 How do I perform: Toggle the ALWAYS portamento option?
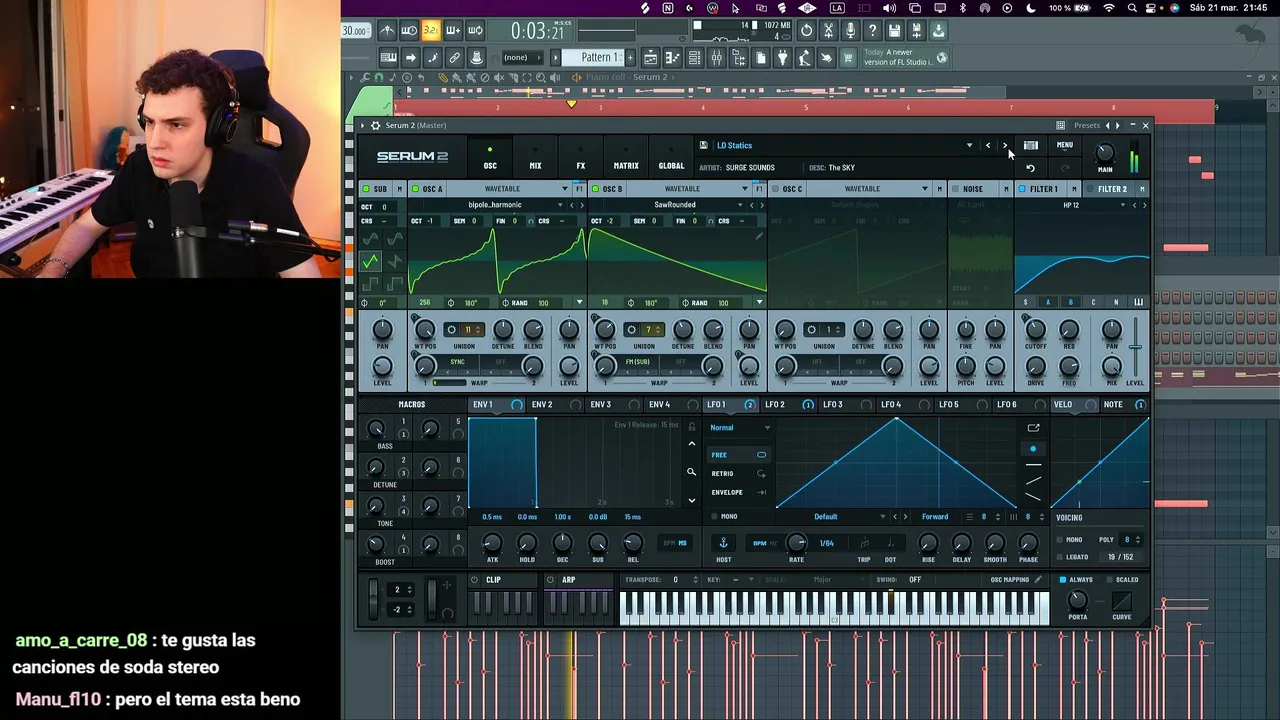[1062, 580]
